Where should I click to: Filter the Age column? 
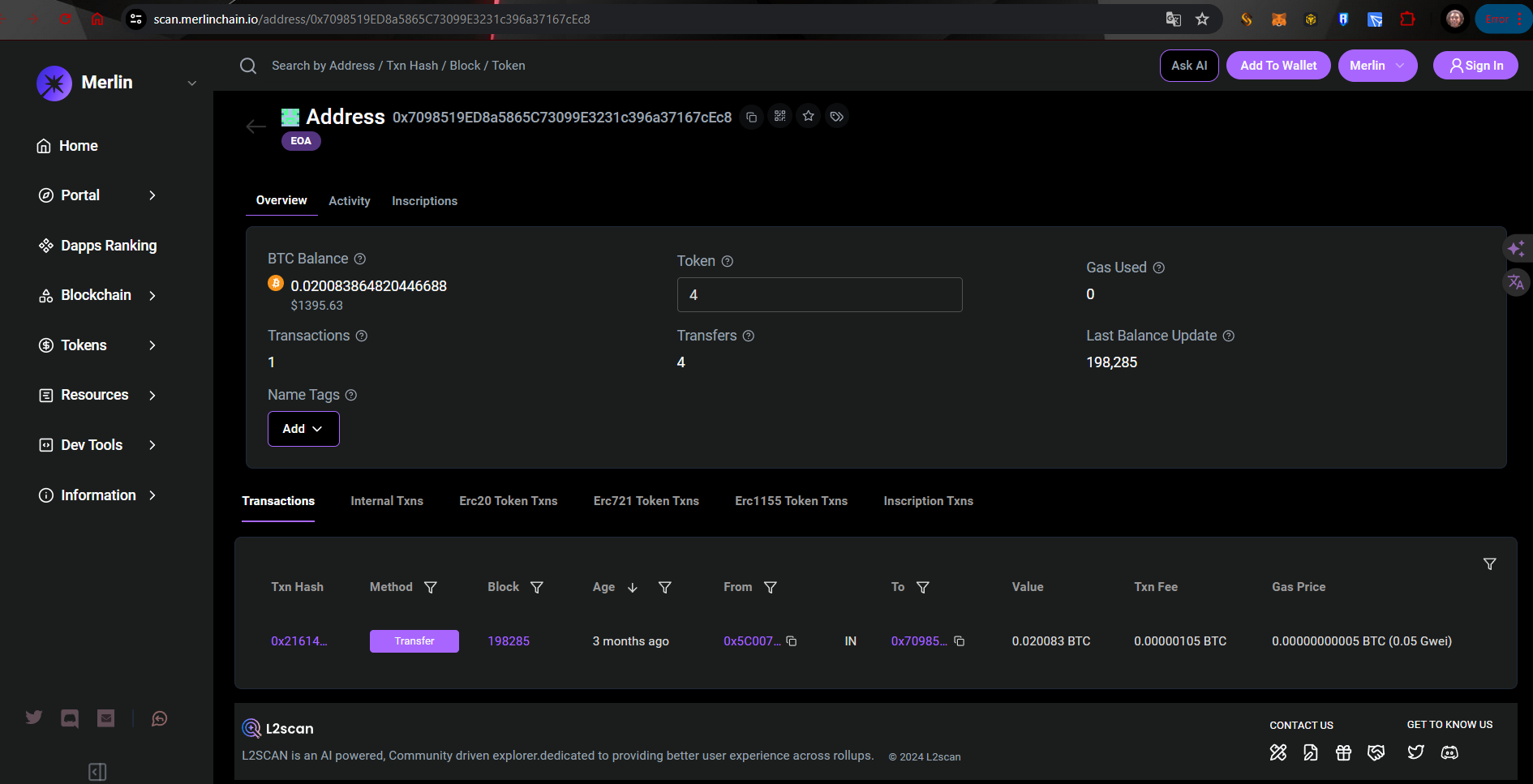pos(665,587)
